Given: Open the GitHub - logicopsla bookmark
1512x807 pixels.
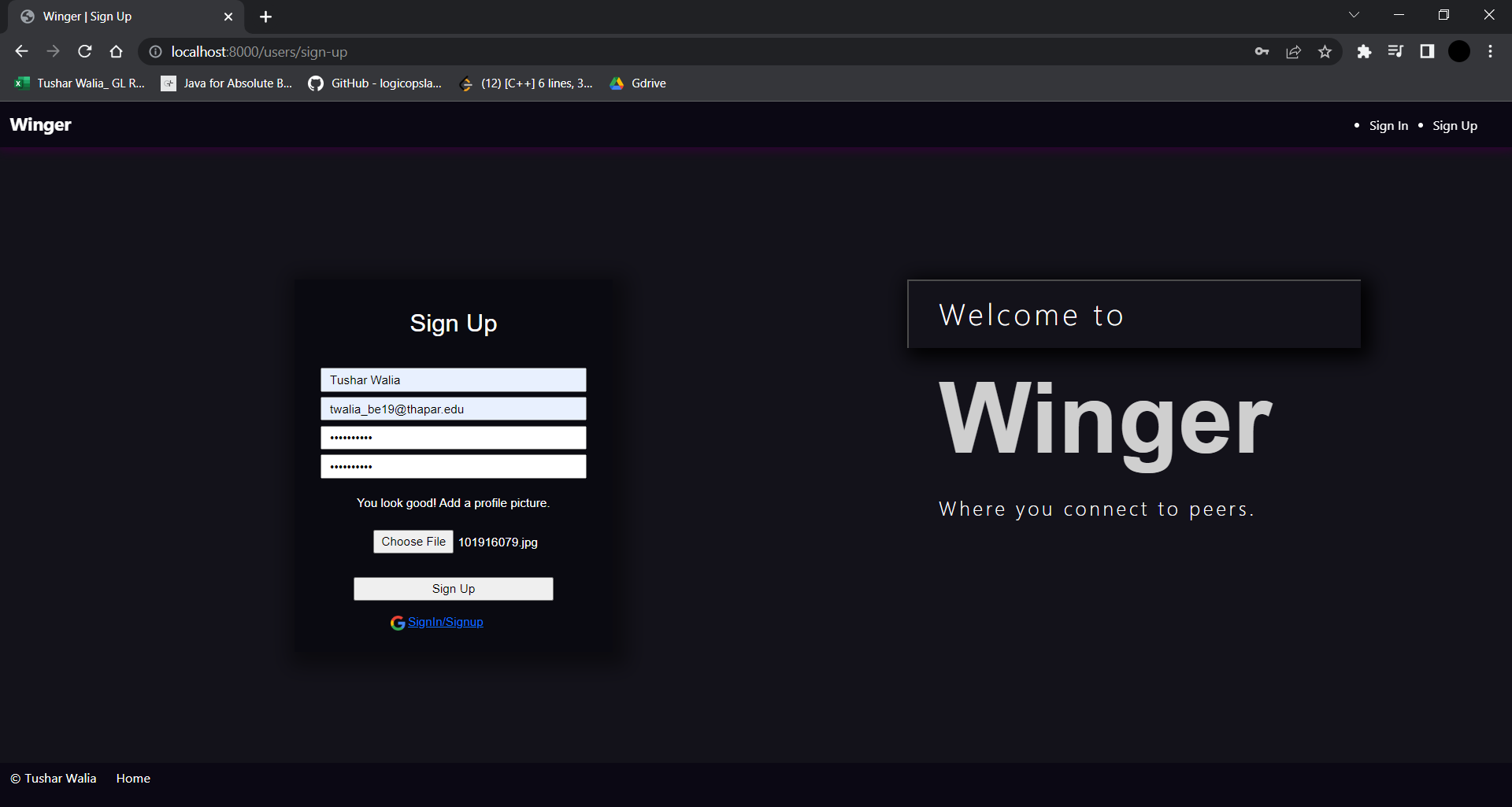Looking at the screenshot, I should pos(374,83).
